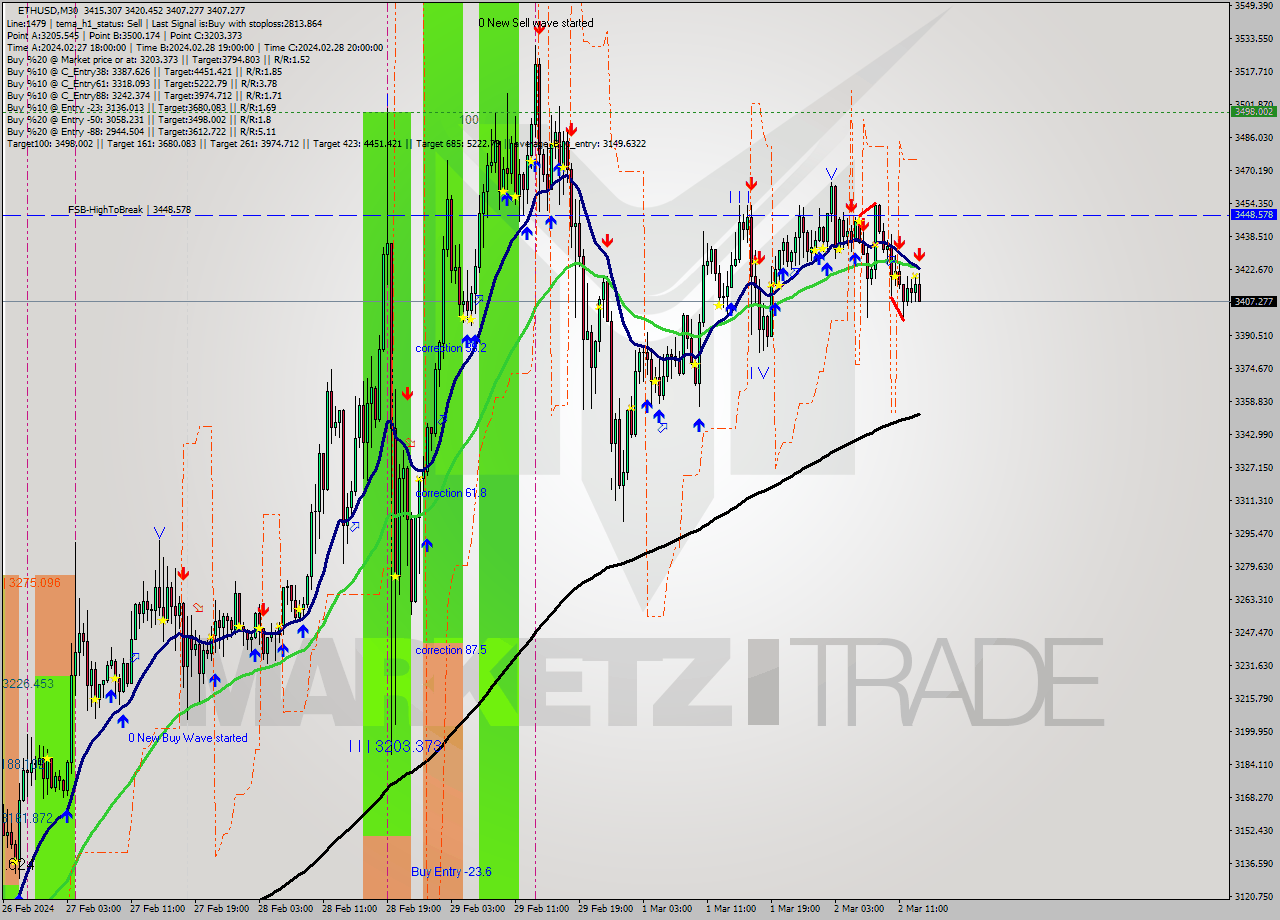This screenshot has width=1280, height=920.
Task: Click the 3247.470 price axis value
Action: [x=1253, y=633]
